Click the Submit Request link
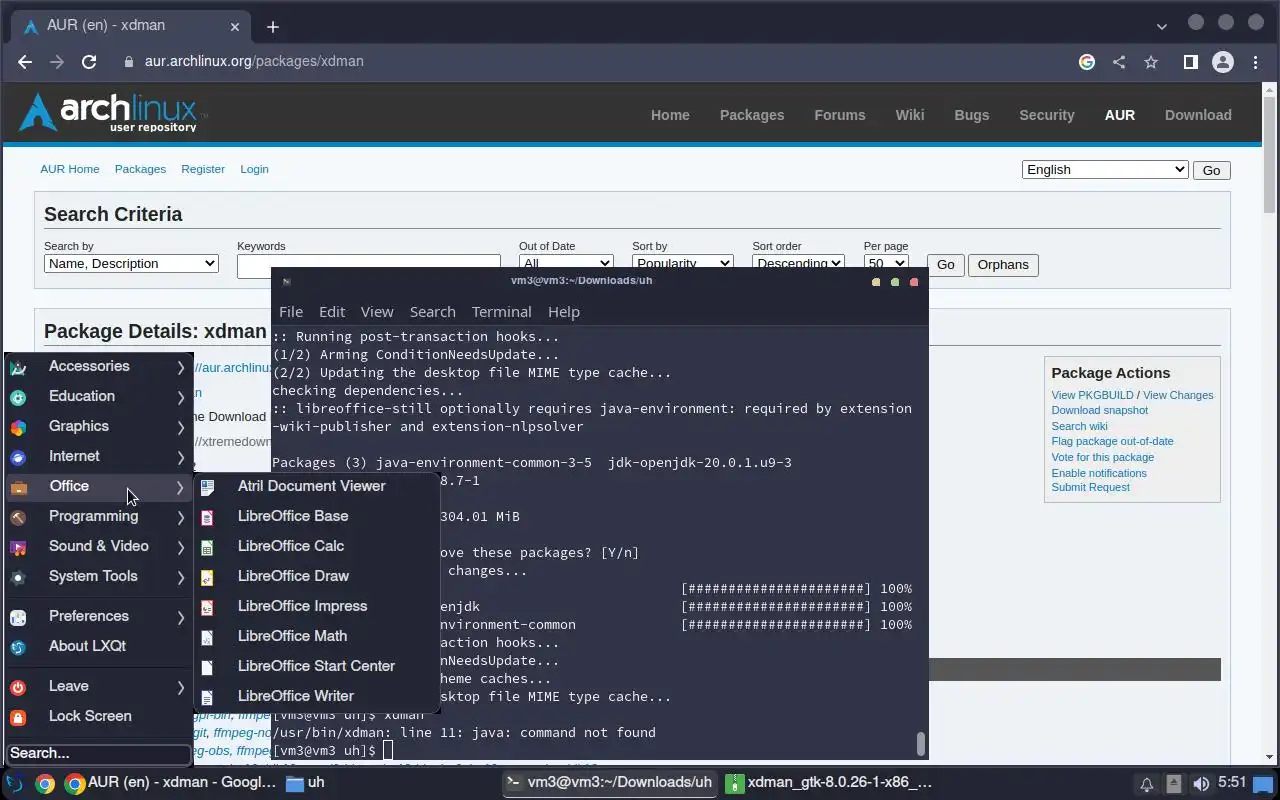The height and width of the screenshot is (800, 1280). tap(1090, 487)
